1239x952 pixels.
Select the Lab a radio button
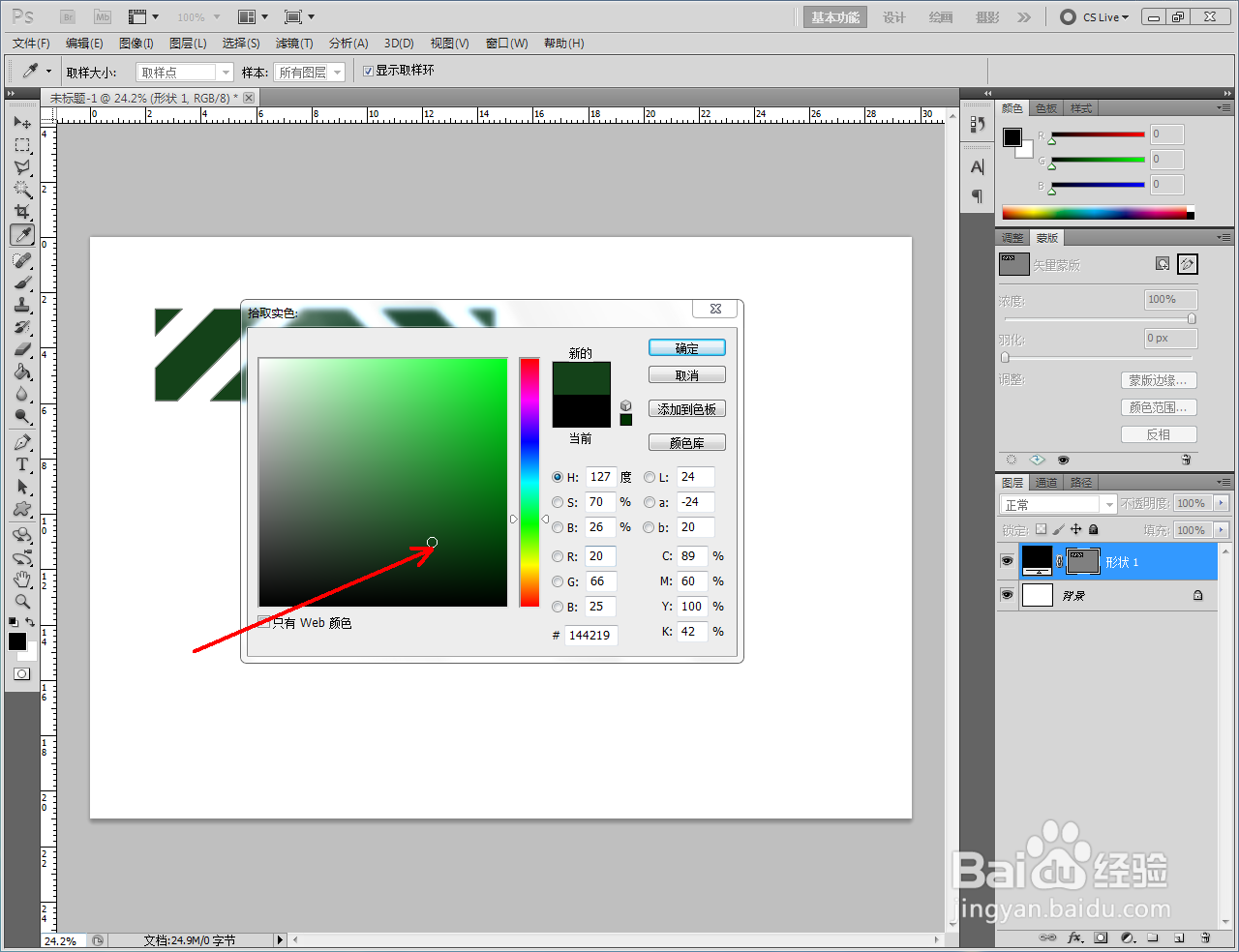coord(650,502)
